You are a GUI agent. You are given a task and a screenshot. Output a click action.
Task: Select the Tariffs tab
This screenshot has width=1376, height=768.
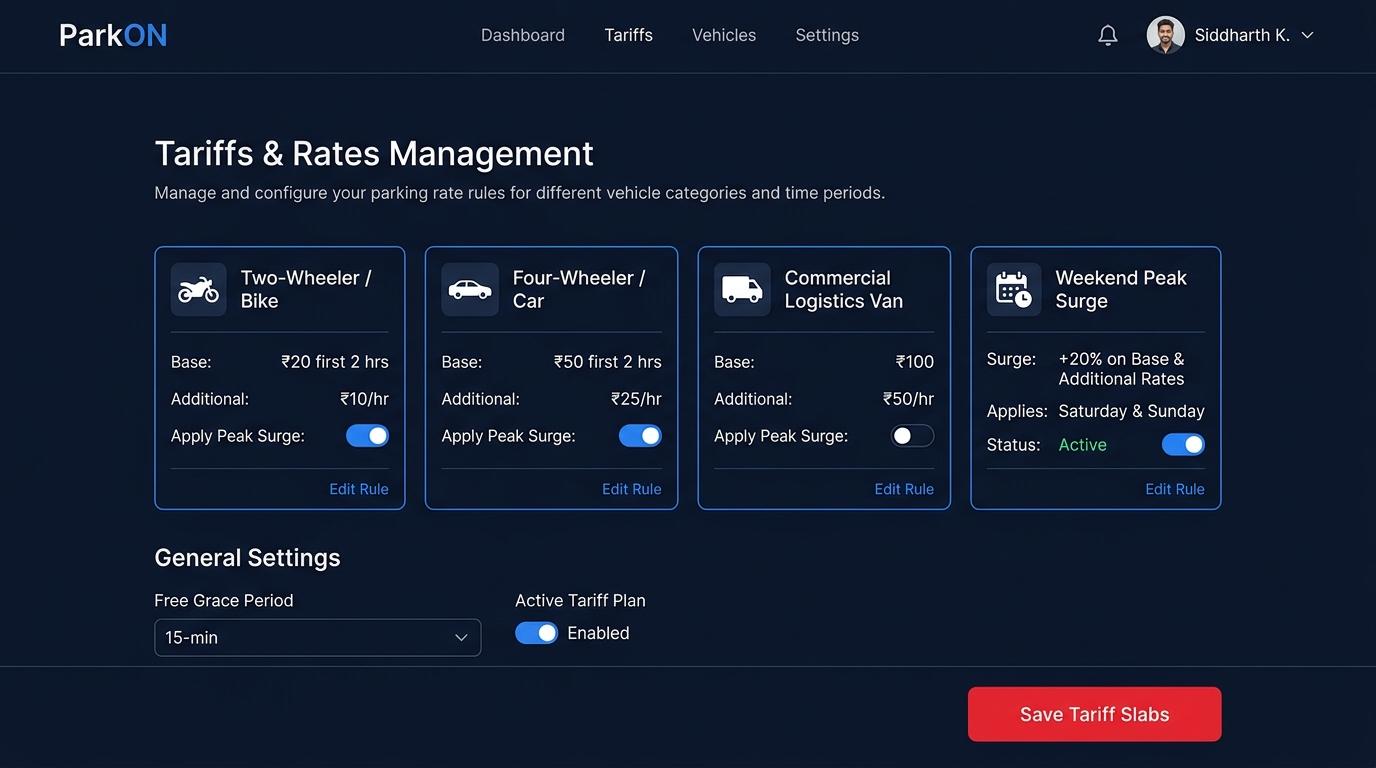(629, 35)
